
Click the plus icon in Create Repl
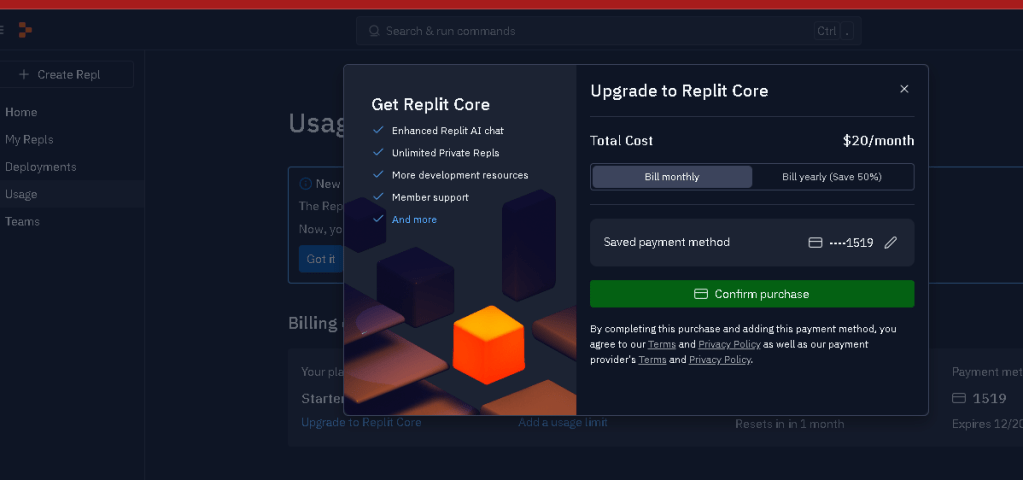point(24,74)
